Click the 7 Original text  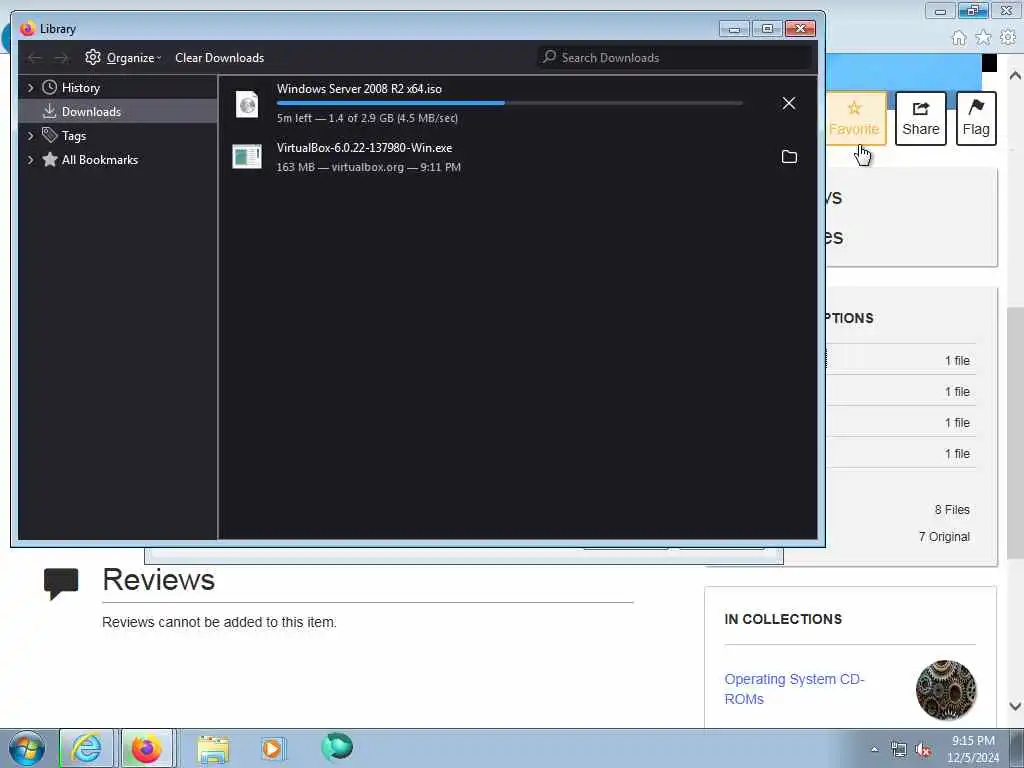click(944, 537)
